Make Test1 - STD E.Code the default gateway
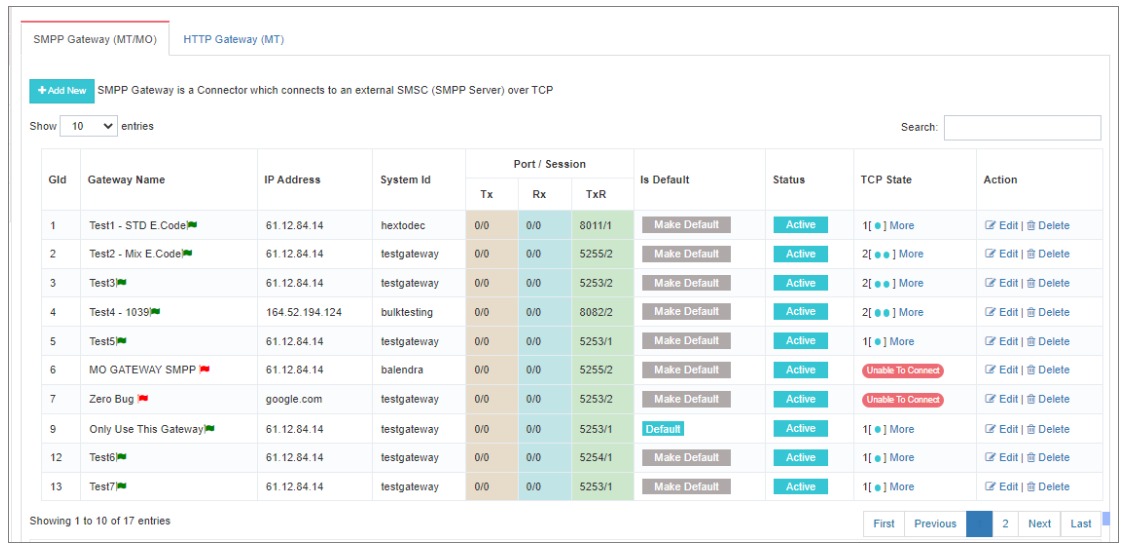The width and height of the screenshot is (1127, 548). coord(686,224)
